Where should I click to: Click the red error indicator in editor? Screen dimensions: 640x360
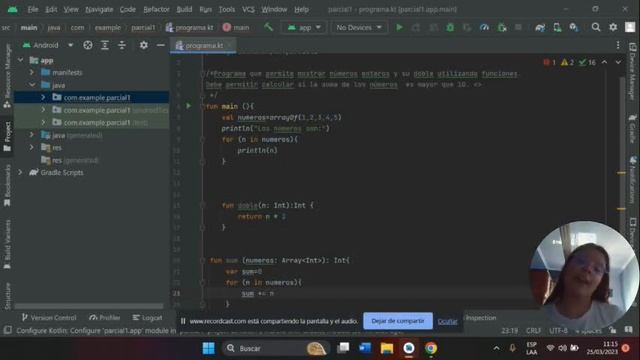549,62
